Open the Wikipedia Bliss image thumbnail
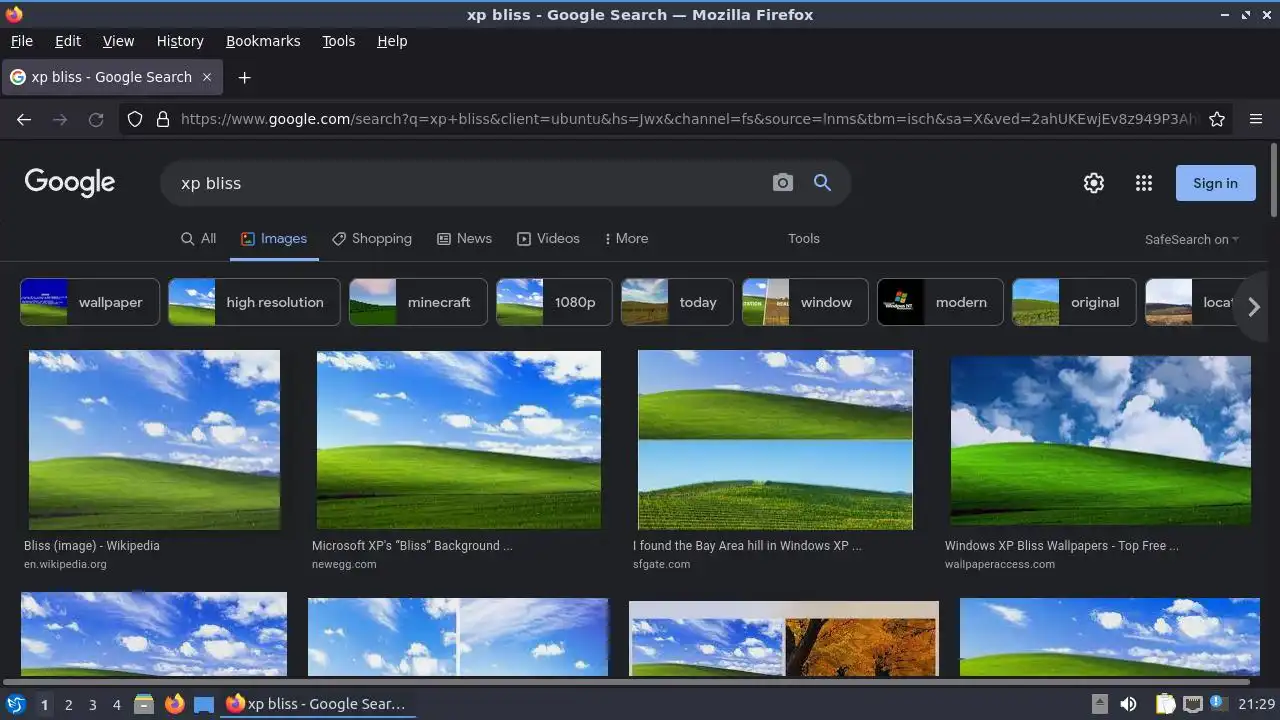The image size is (1280, 720). [x=154, y=440]
